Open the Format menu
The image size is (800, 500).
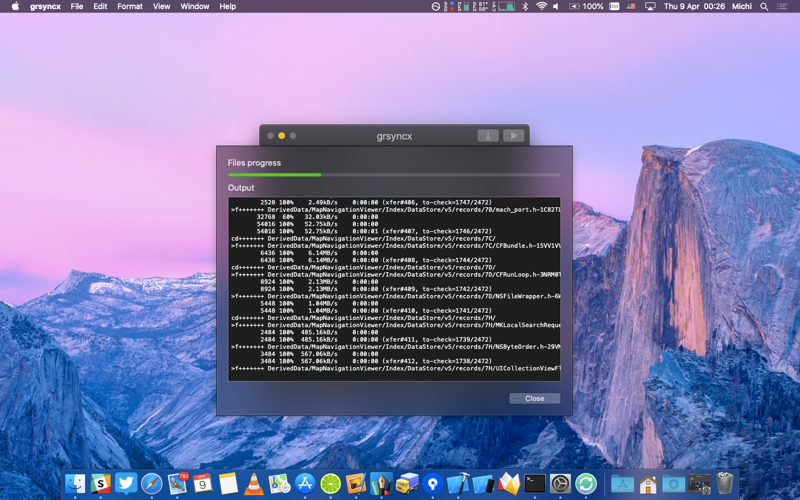click(x=130, y=7)
